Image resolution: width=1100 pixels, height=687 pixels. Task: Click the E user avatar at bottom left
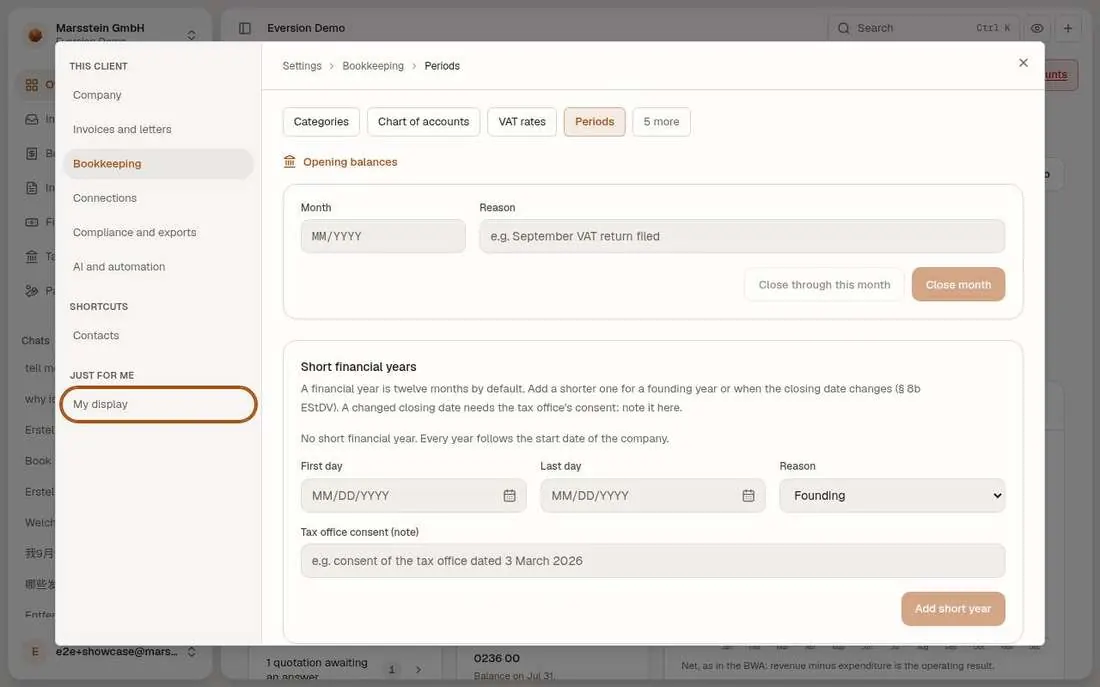pyautogui.click(x=35, y=652)
